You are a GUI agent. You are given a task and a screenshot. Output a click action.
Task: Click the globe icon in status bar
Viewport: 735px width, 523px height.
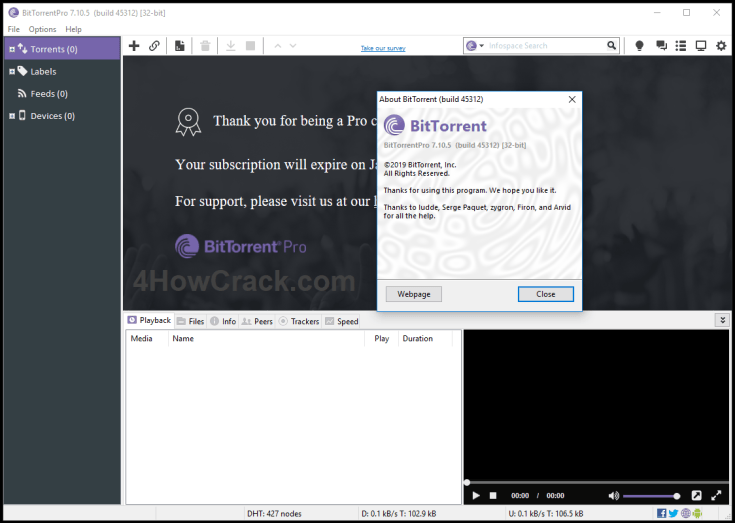[x=686, y=513]
